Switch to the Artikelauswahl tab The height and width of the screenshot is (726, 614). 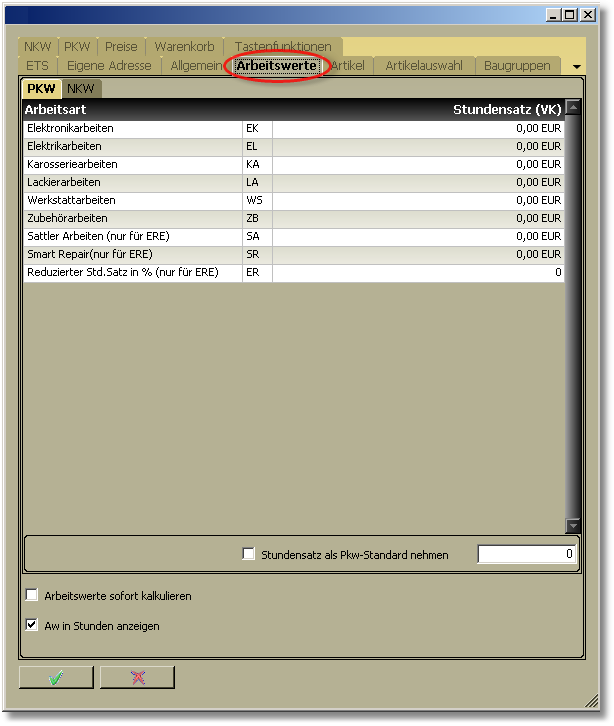(x=424, y=66)
